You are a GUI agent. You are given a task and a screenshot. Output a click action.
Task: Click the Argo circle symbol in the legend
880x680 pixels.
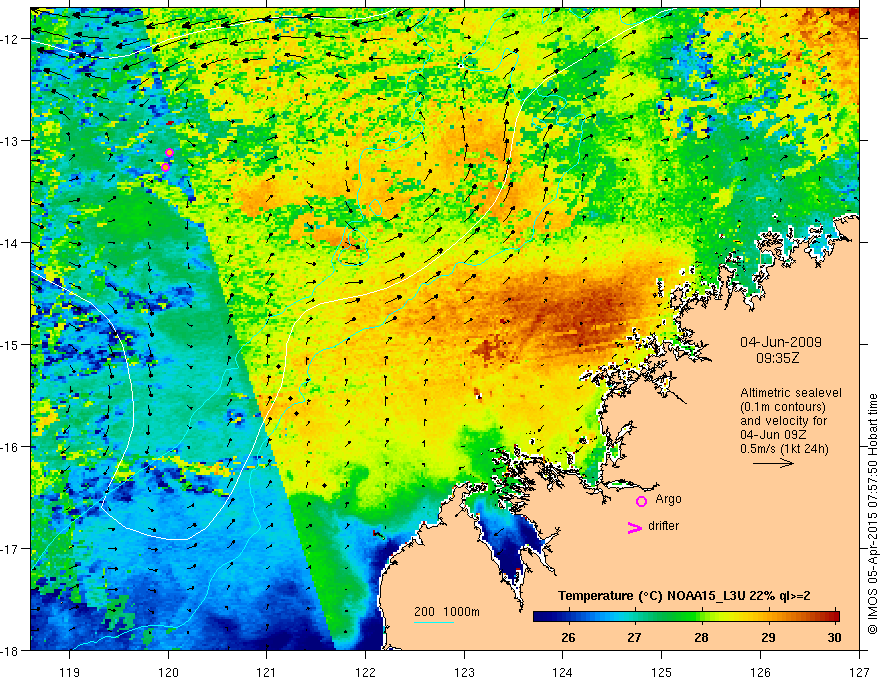tap(641, 501)
